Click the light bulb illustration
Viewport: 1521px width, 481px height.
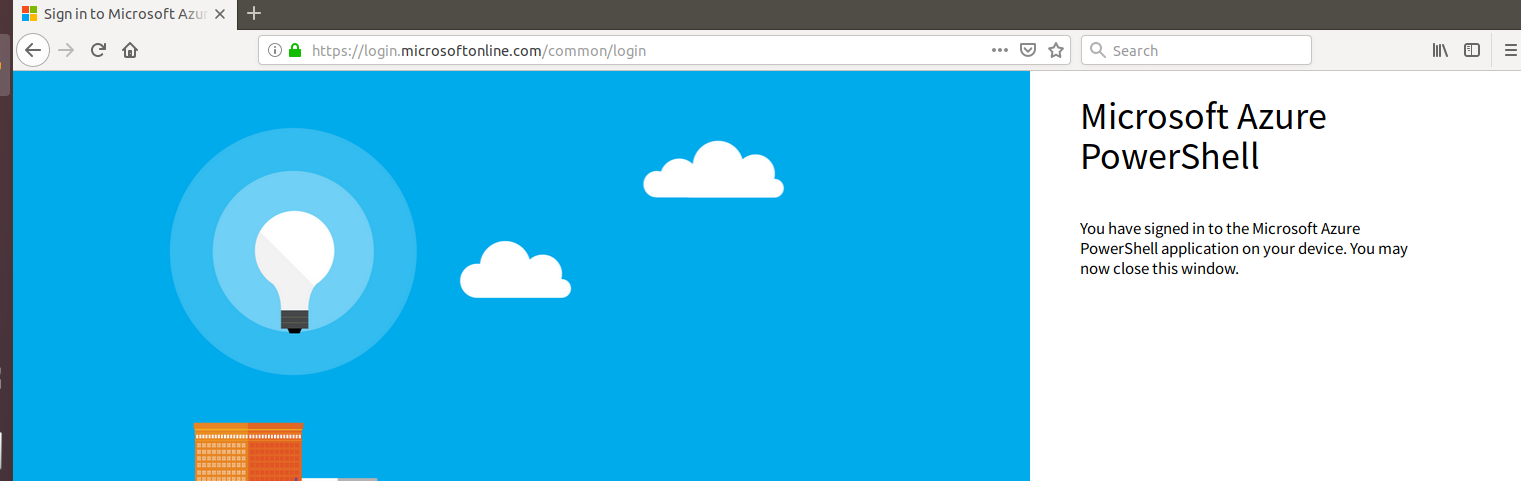(x=294, y=270)
